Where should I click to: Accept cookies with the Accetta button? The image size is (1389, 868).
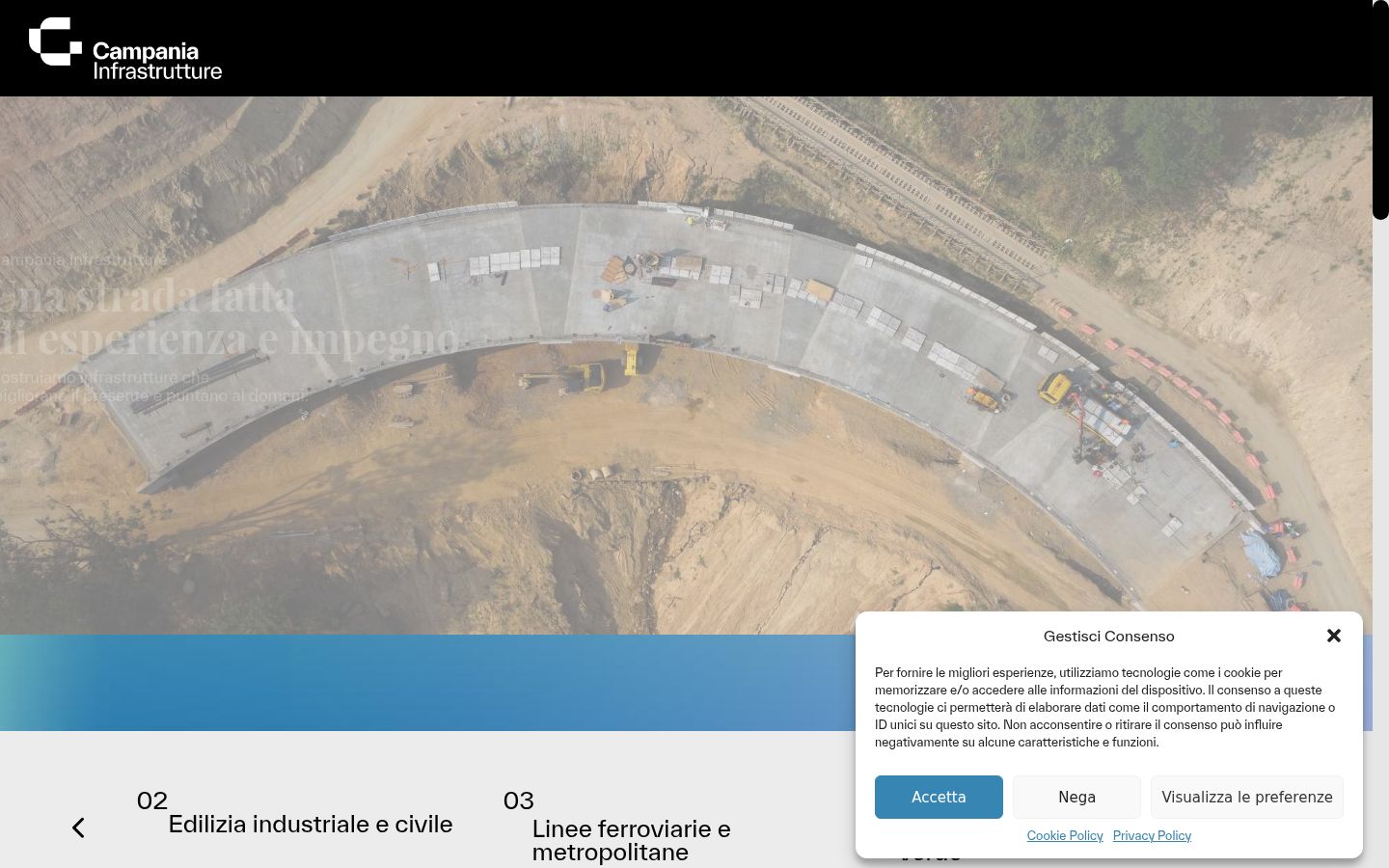tap(939, 797)
